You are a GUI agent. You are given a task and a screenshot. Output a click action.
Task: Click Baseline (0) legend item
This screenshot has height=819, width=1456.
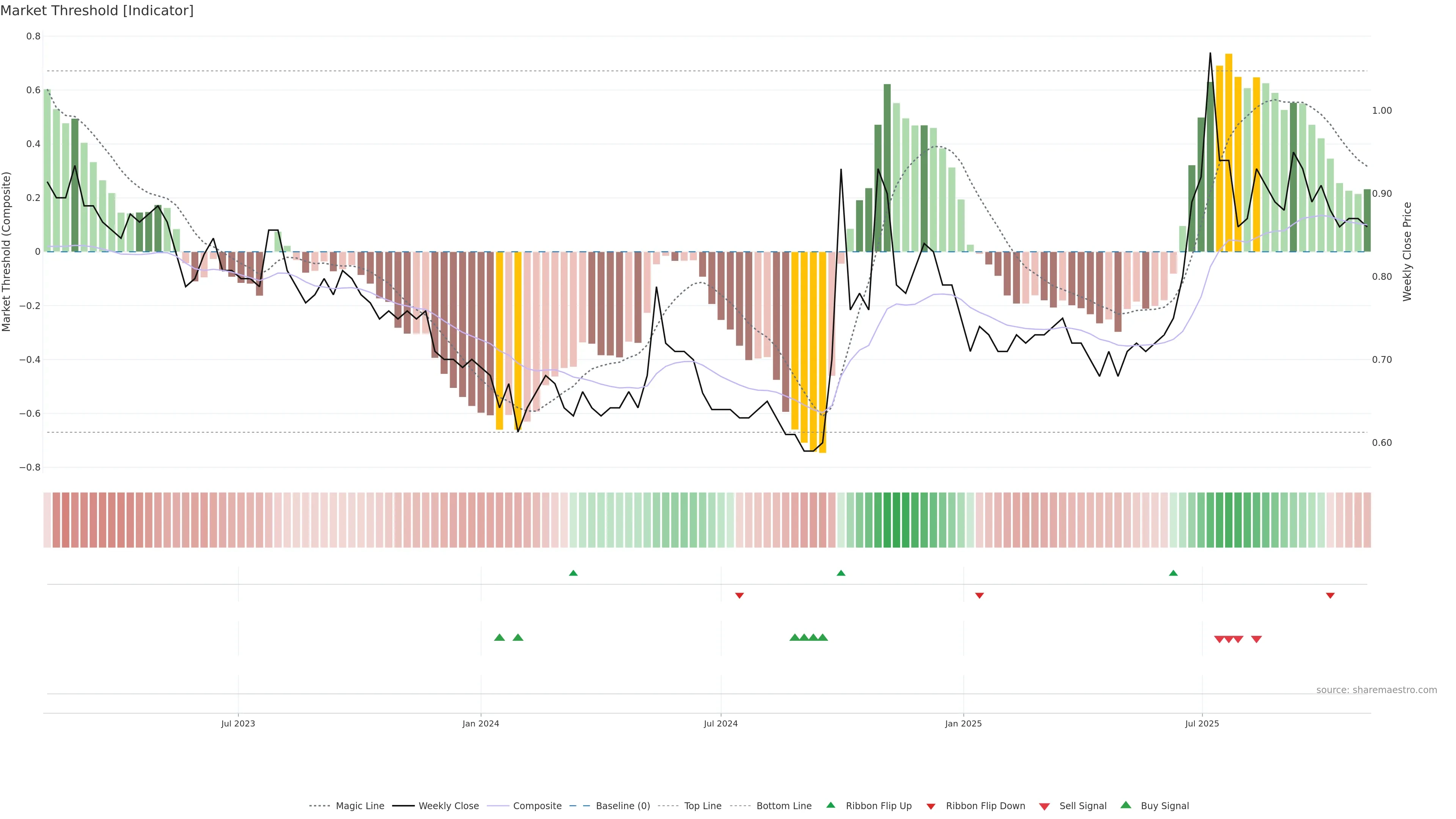pyautogui.click(x=622, y=806)
